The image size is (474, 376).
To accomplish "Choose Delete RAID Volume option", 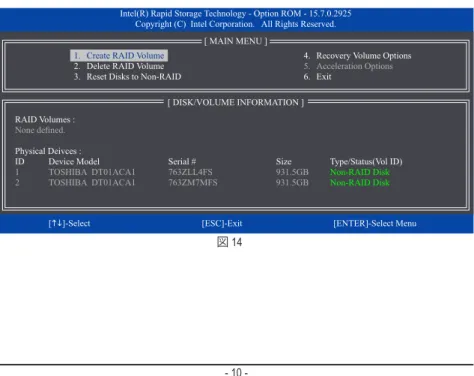I will 119,66.
